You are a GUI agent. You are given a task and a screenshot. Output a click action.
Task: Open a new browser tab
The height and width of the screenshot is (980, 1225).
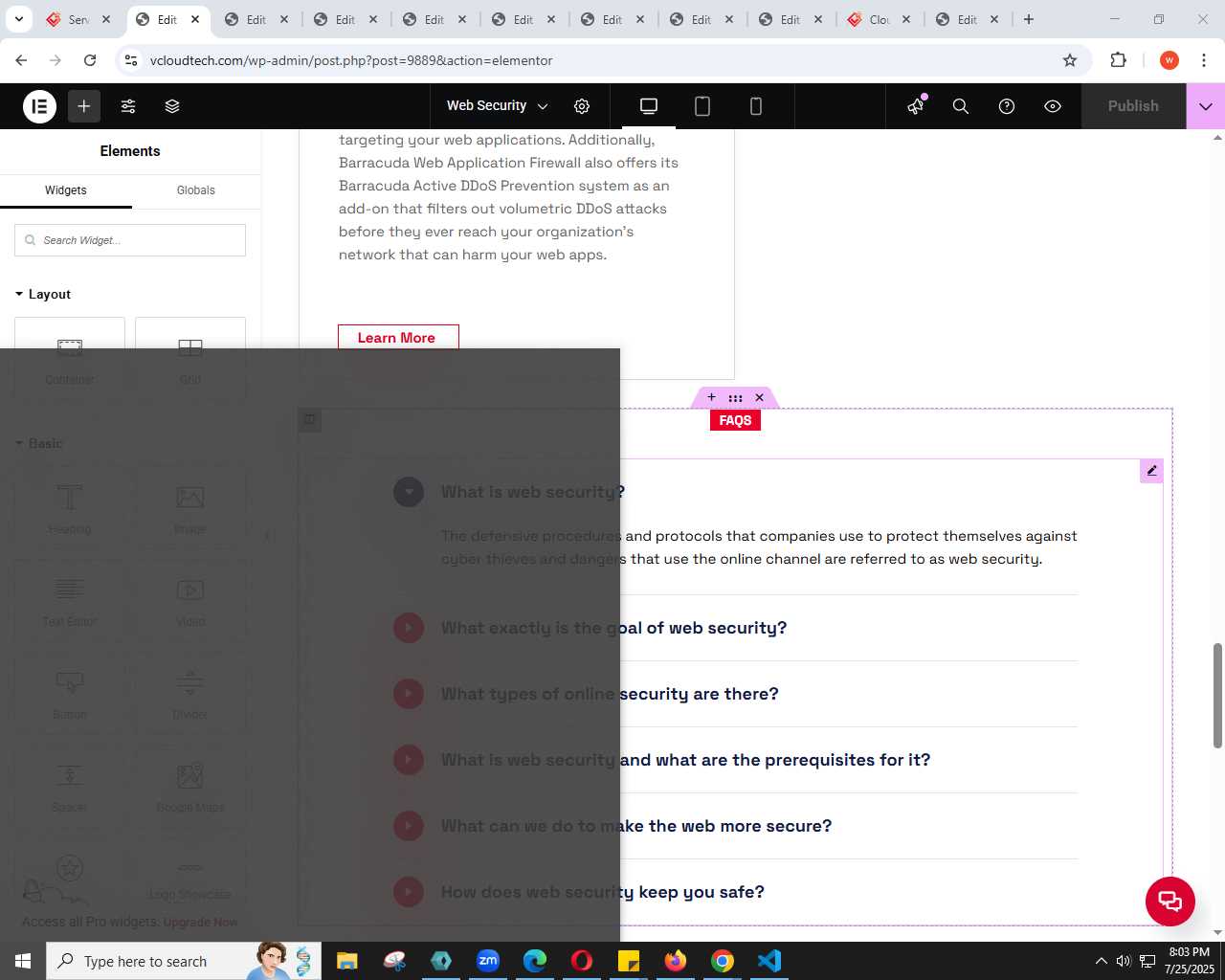pyautogui.click(x=1029, y=19)
